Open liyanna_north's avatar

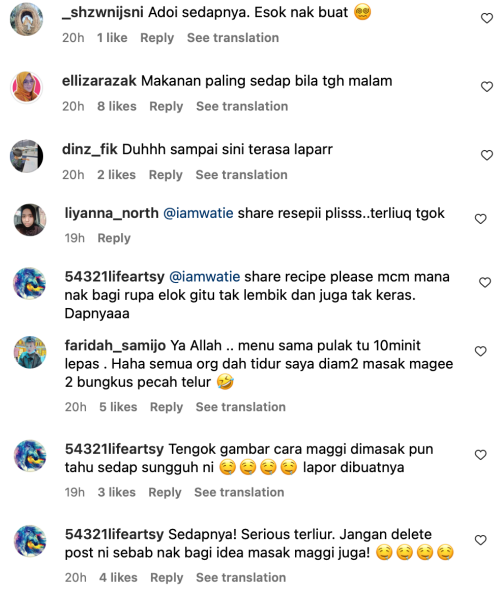(x=30, y=220)
